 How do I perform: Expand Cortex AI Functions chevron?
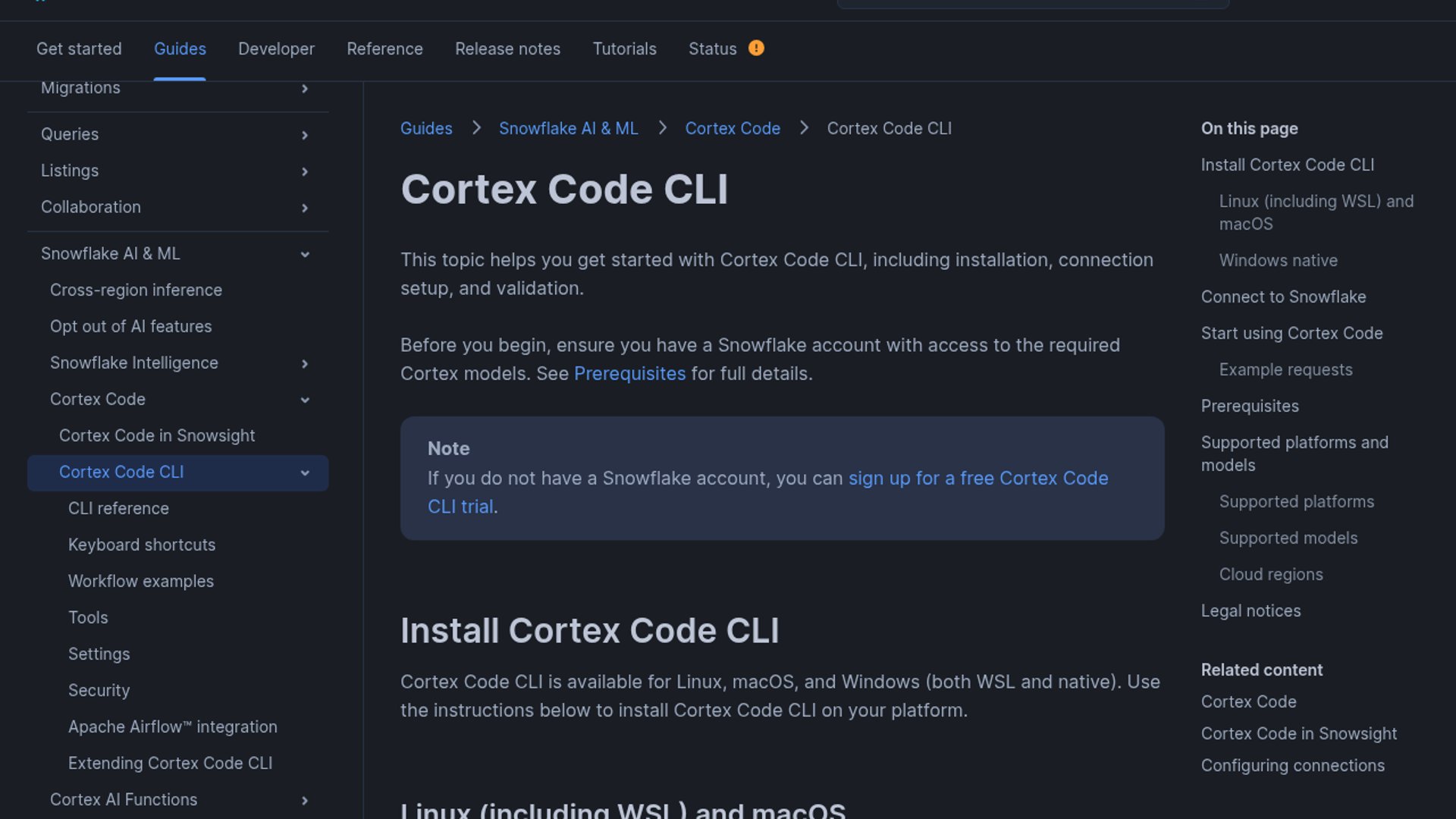pyautogui.click(x=305, y=800)
